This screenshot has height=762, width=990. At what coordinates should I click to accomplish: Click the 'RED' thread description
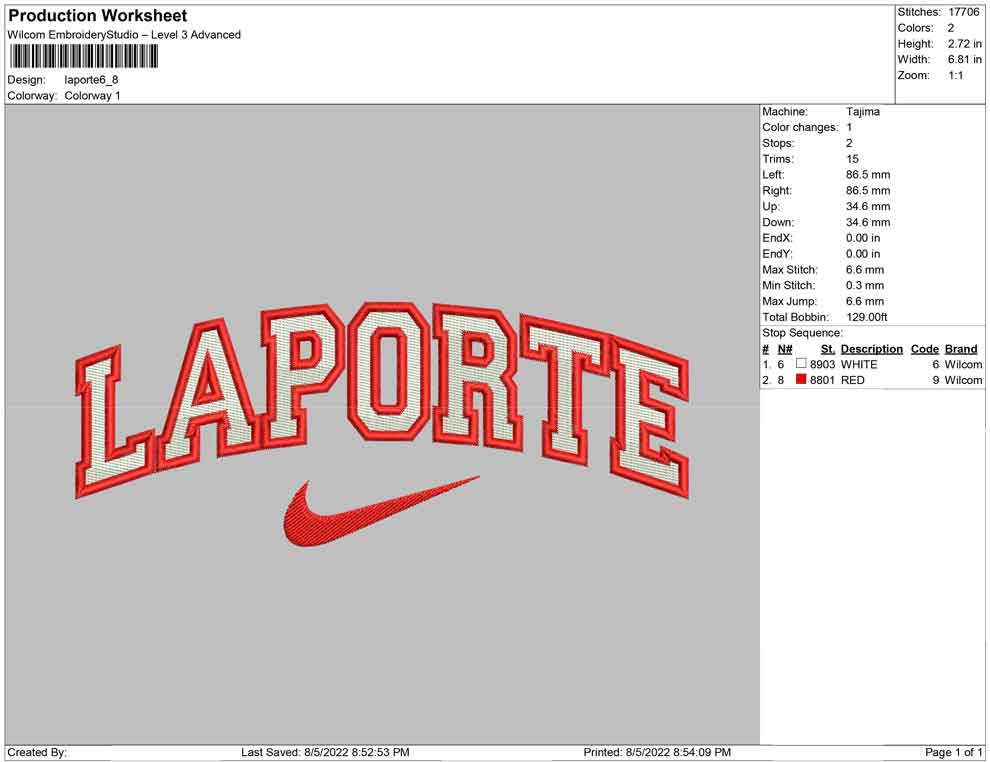852,380
